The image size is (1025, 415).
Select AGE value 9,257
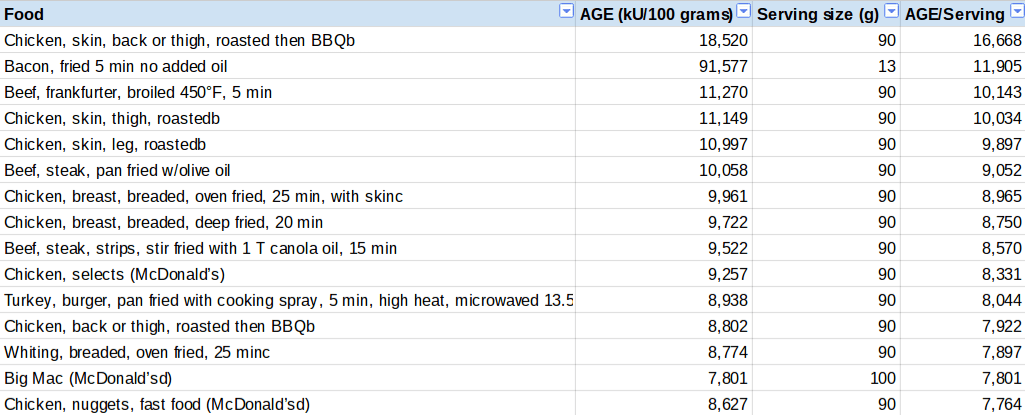coord(664,274)
